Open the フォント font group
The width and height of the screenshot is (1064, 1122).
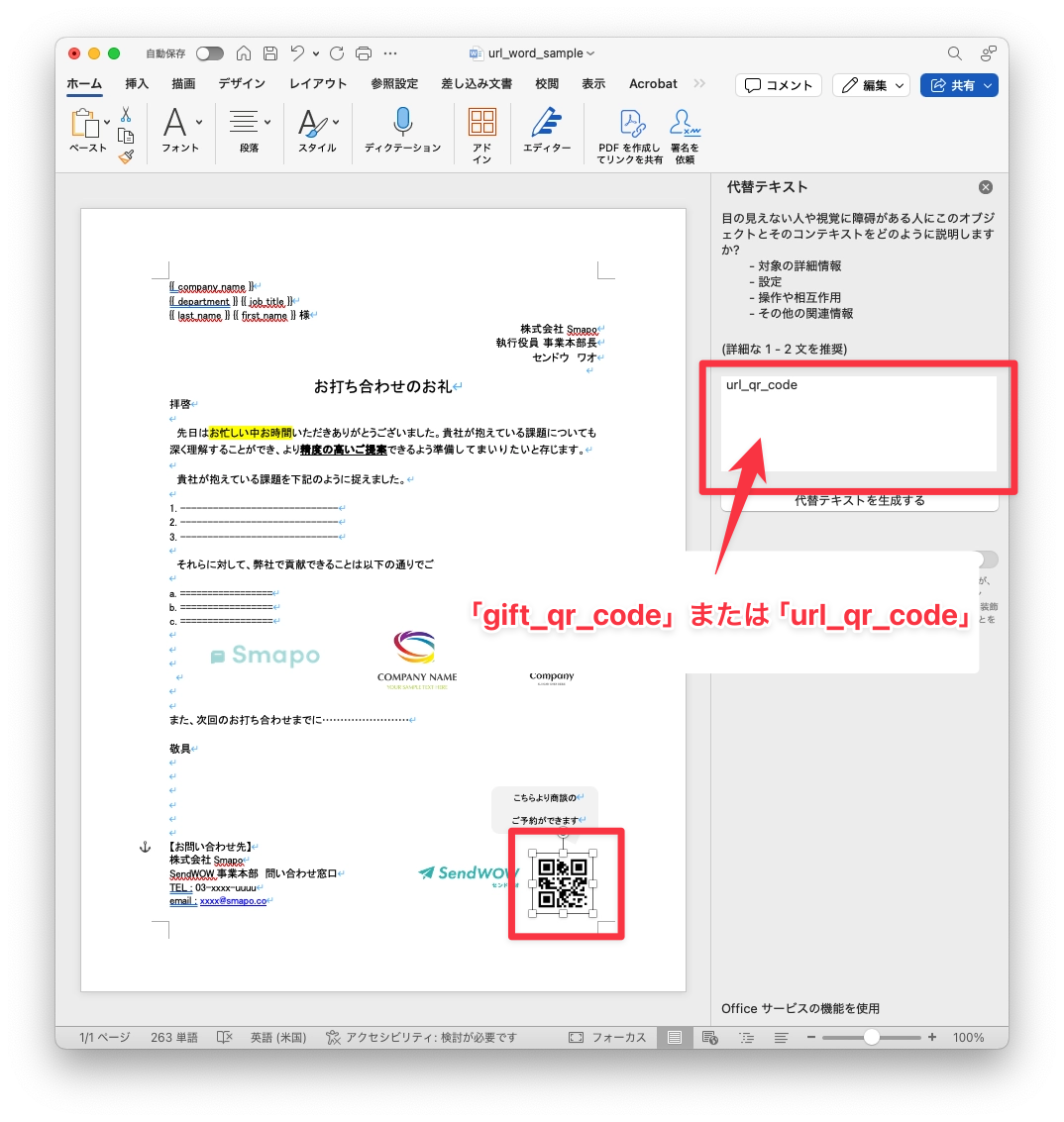coord(180,130)
